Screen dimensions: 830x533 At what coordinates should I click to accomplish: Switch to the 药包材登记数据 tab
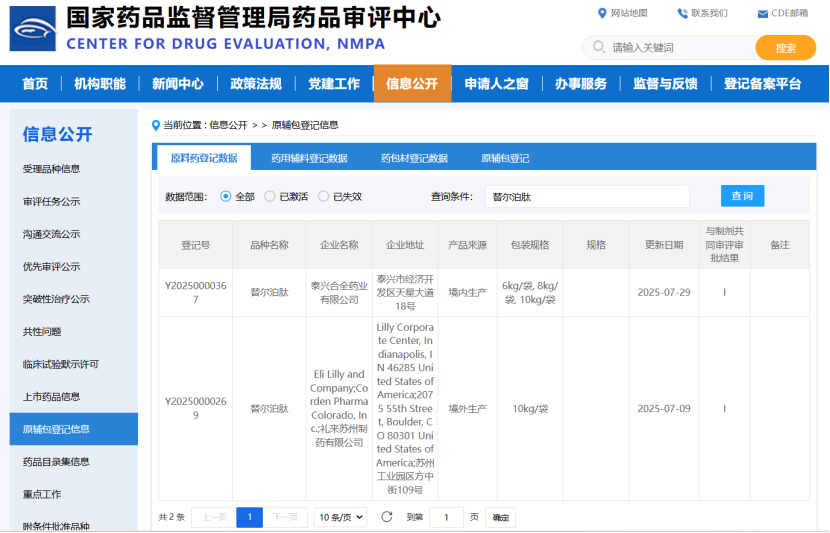[x=414, y=158]
